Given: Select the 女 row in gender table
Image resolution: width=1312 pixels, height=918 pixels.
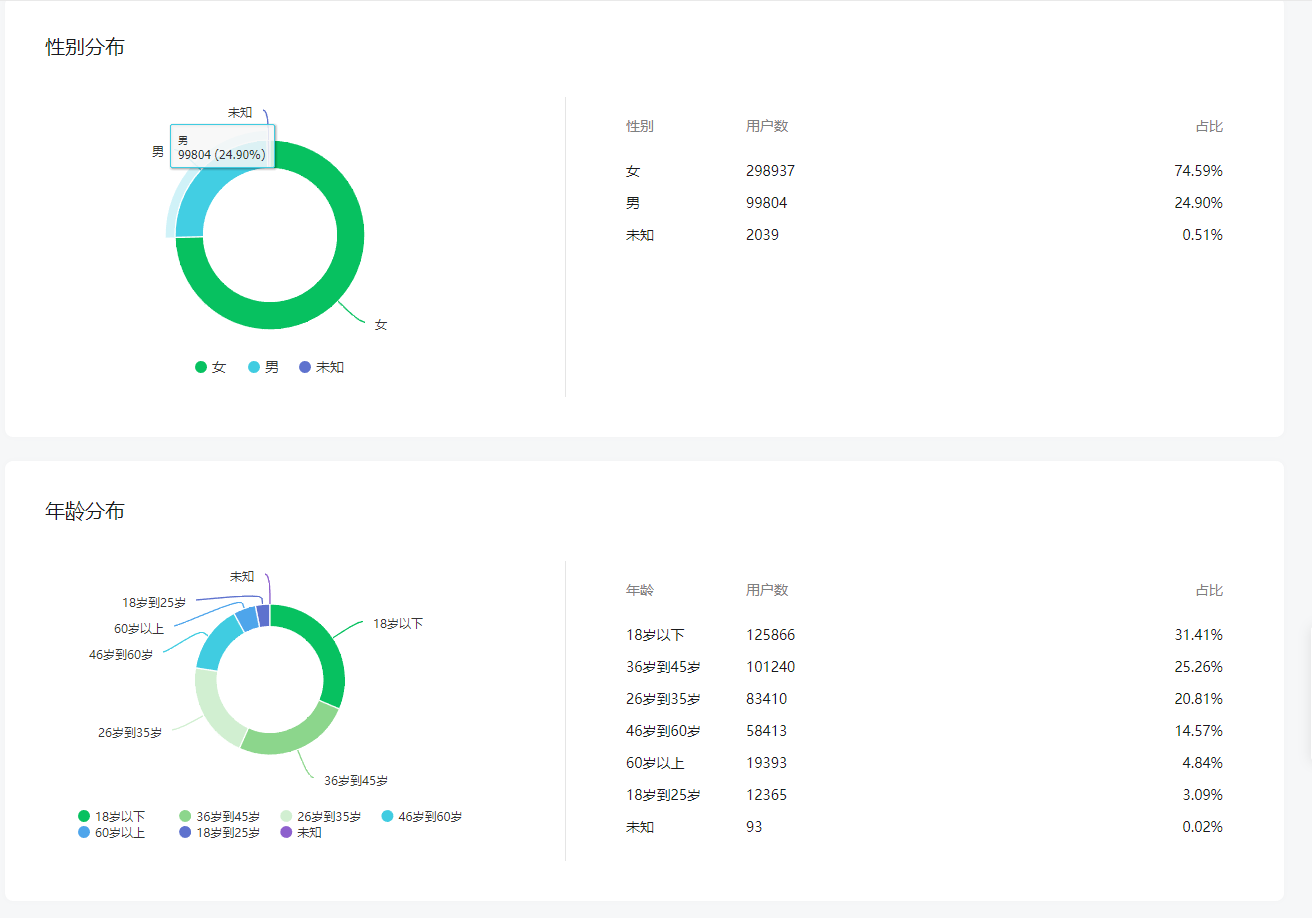Looking at the screenshot, I should point(924,171).
